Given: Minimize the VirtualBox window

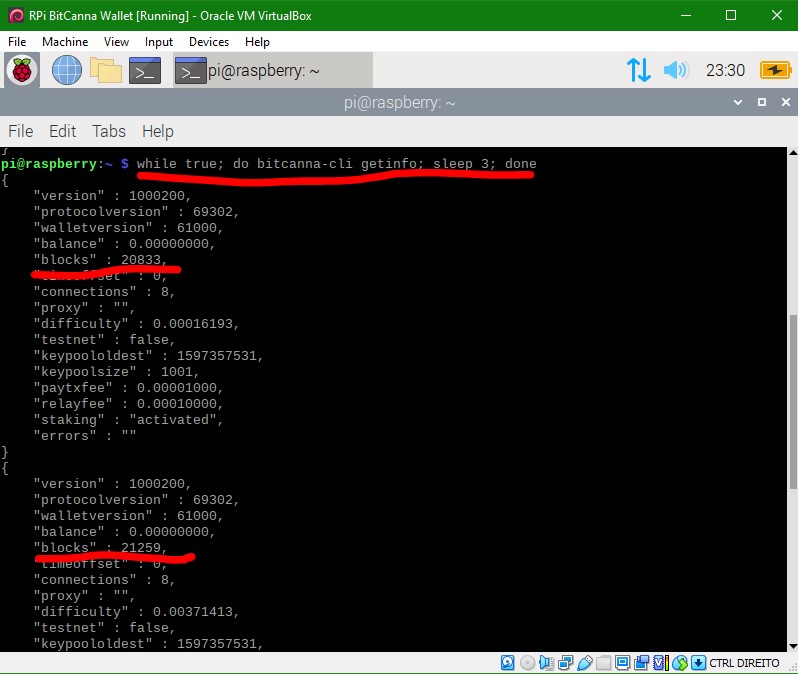Looking at the screenshot, I should 686,15.
